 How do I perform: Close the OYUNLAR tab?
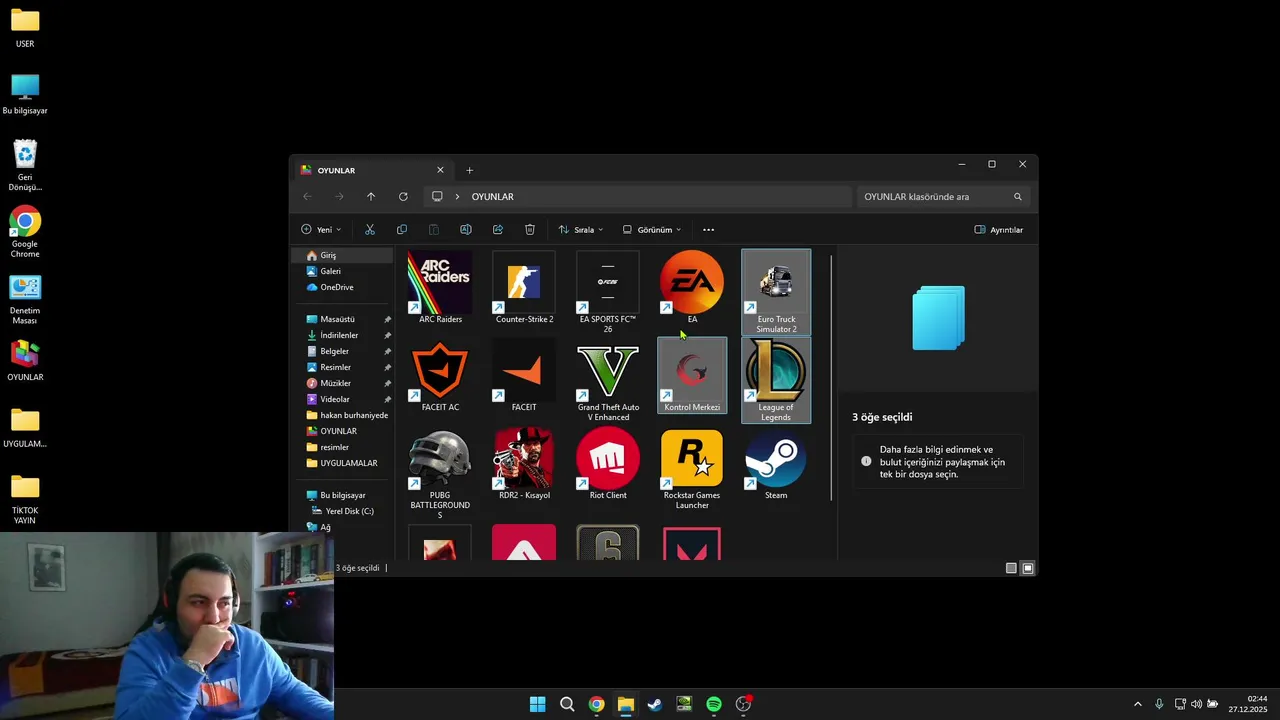pyautogui.click(x=440, y=170)
